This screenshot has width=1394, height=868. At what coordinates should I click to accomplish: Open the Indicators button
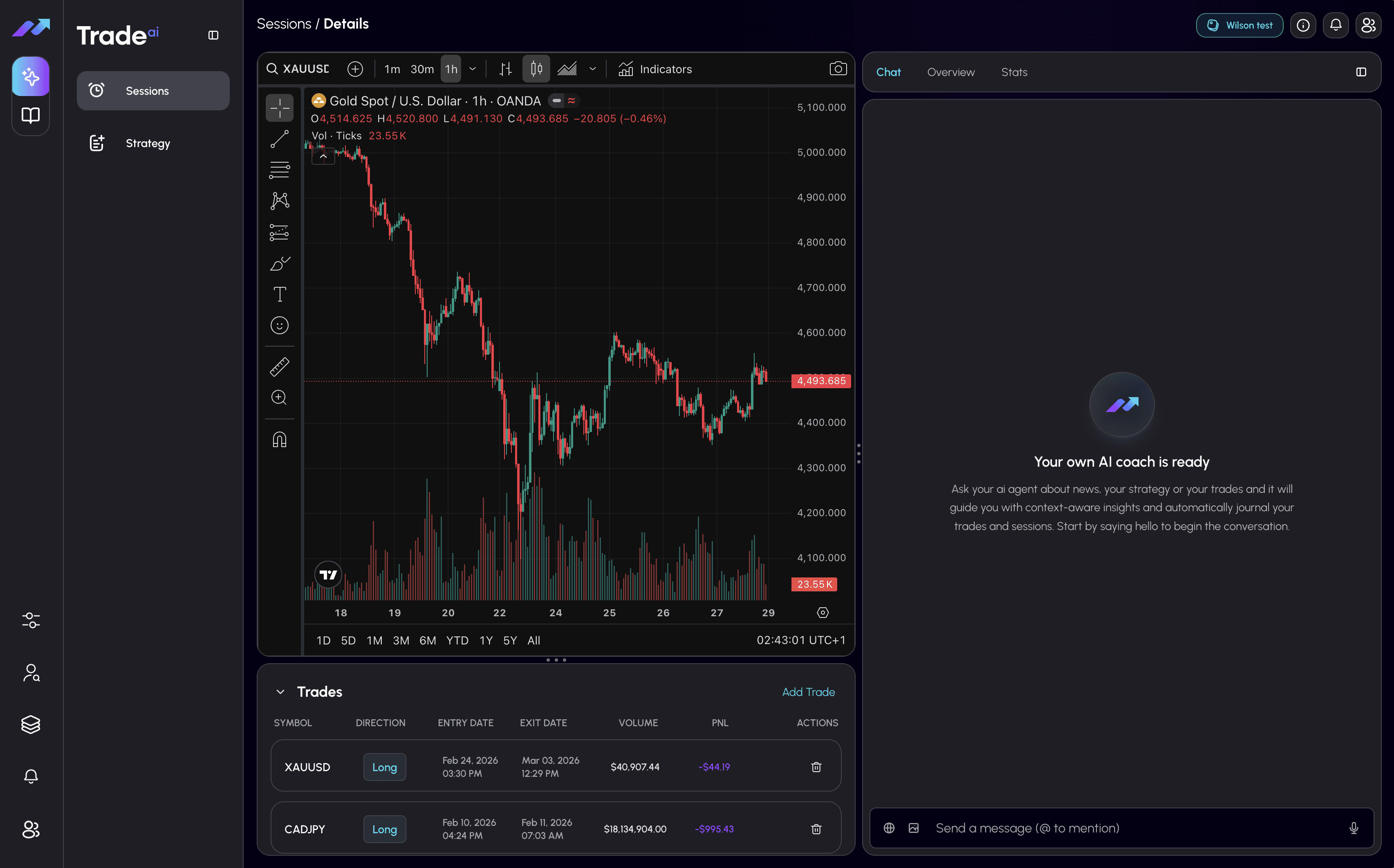point(655,69)
